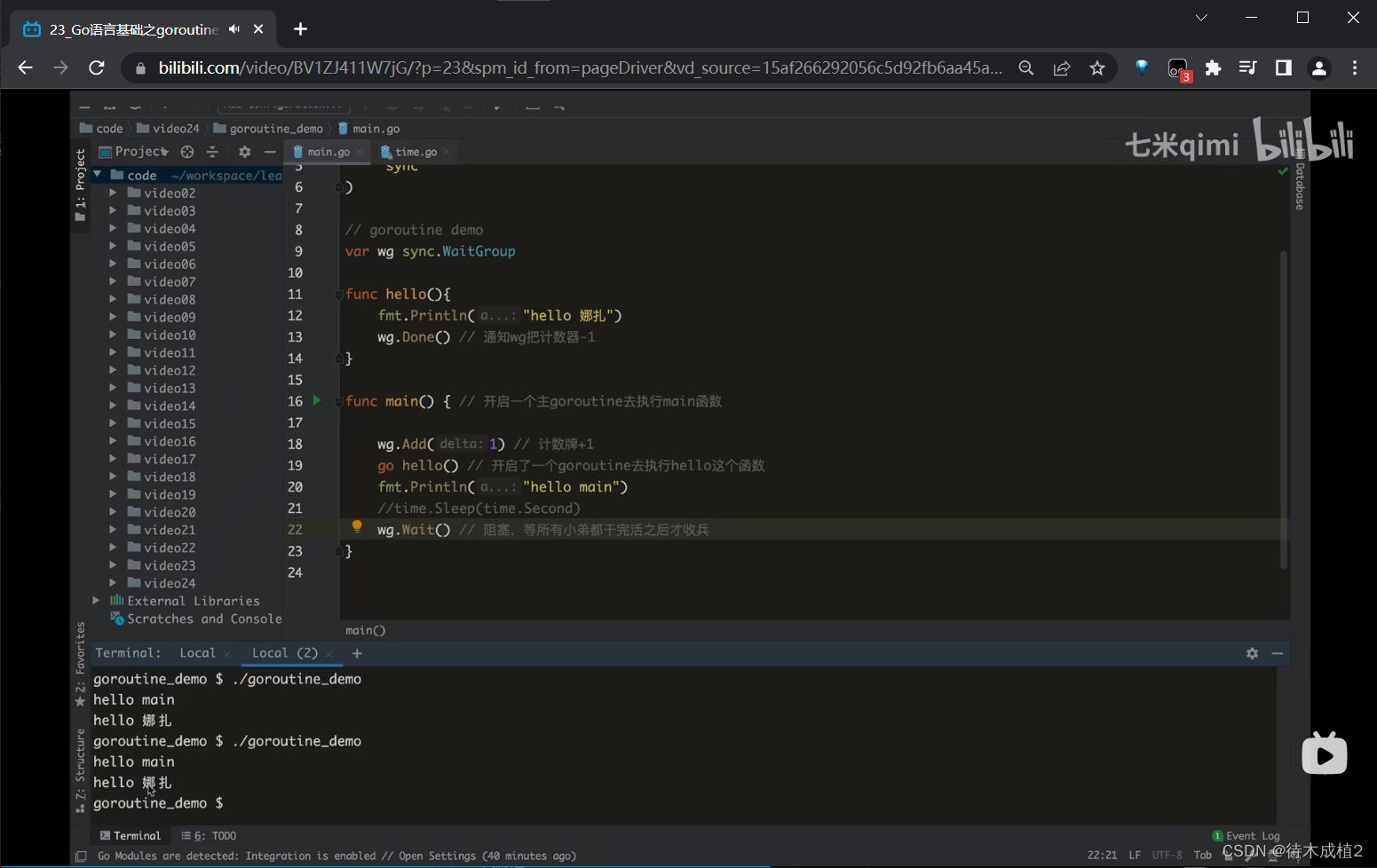This screenshot has height=868, width=1377.
Task: Collapse the code root folder
Action: [x=98, y=175]
